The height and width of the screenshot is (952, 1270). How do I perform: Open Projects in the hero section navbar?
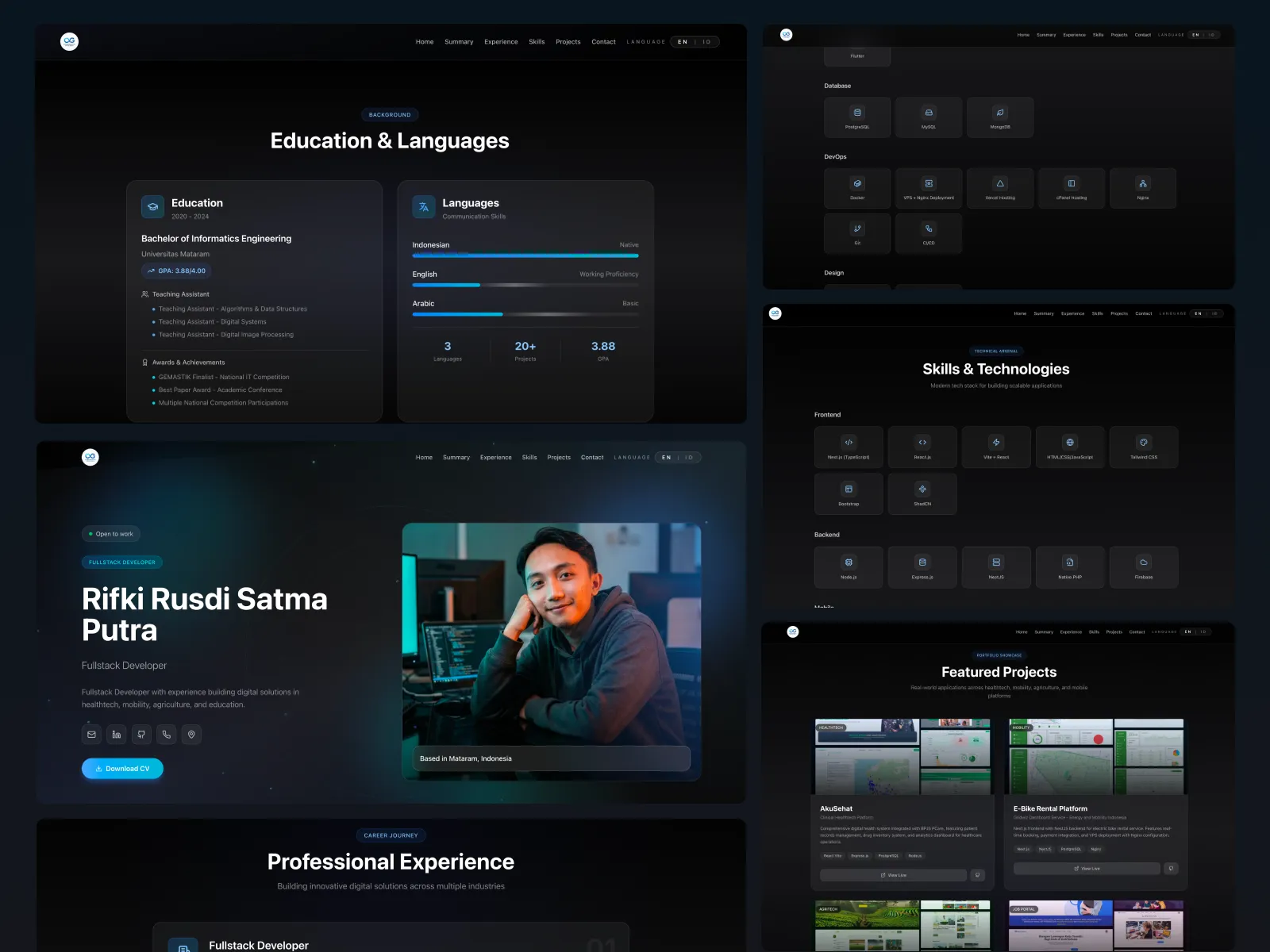(559, 458)
